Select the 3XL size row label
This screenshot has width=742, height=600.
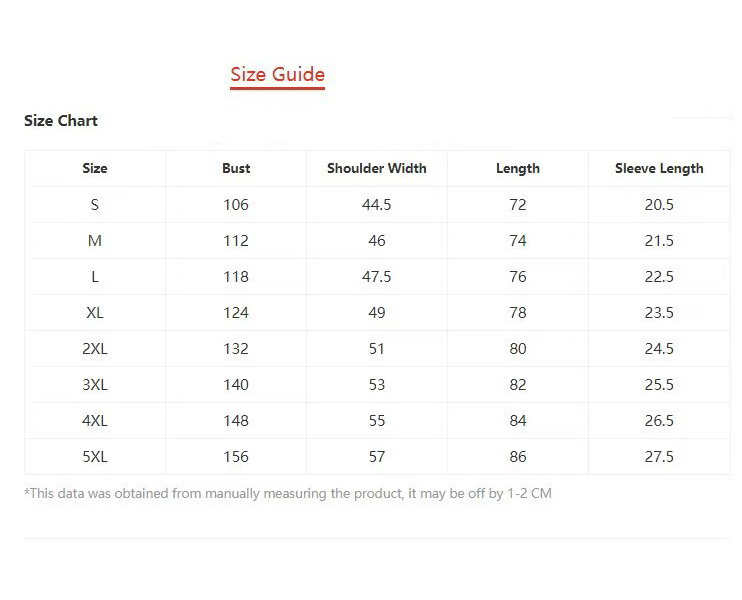point(95,385)
